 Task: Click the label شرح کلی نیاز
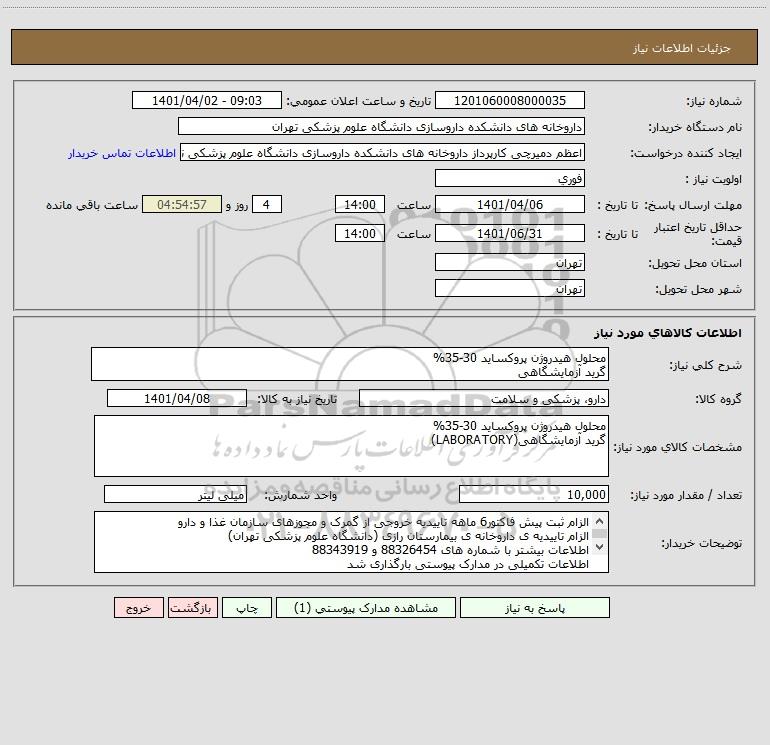click(706, 365)
